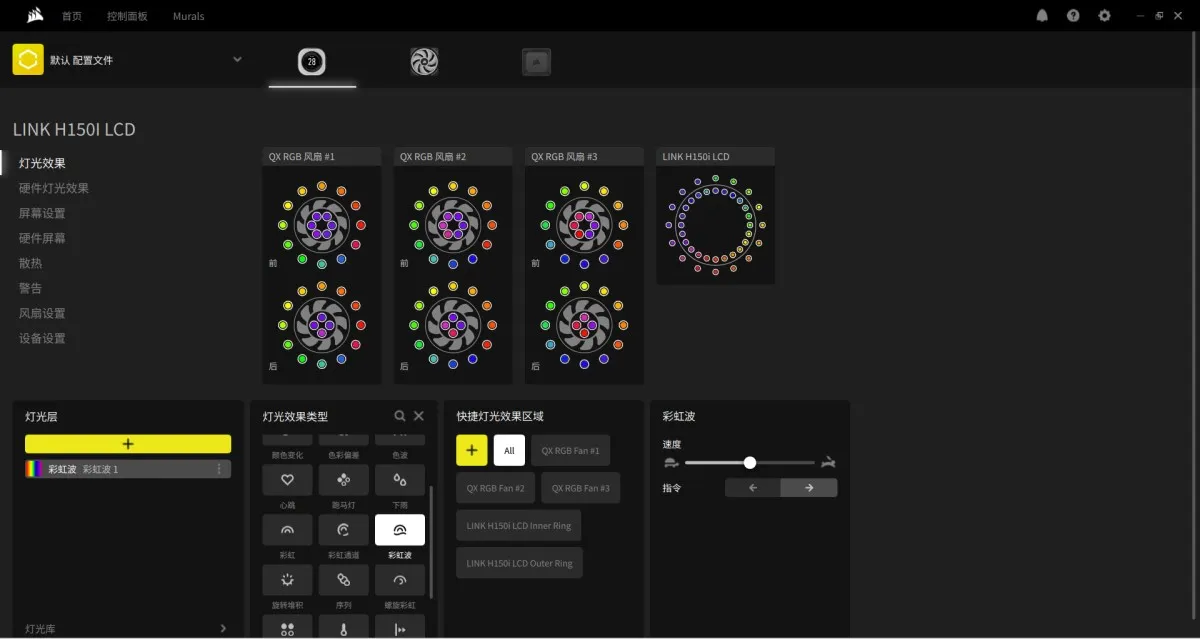Image resolution: width=1200 pixels, height=639 pixels.
Task: Open the 首页 home tab
Action: [x=72, y=16]
